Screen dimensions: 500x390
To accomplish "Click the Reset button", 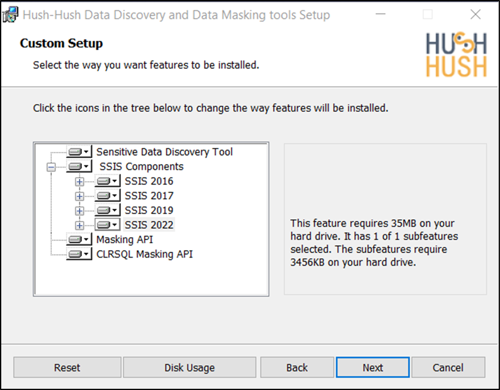I will 67,367.
